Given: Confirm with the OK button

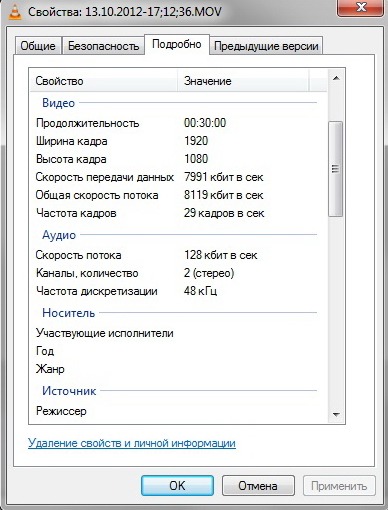Looking at the screenshot, I should pyautogui.click(x=177, y=486).
